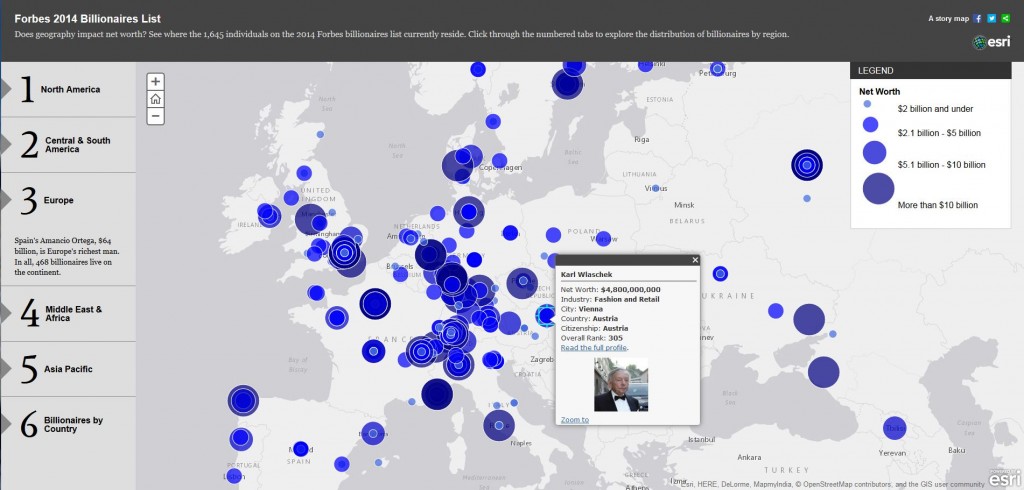Click the TURKEY country label
This screenshot has width=1024, height=490.
pos(787,470)
